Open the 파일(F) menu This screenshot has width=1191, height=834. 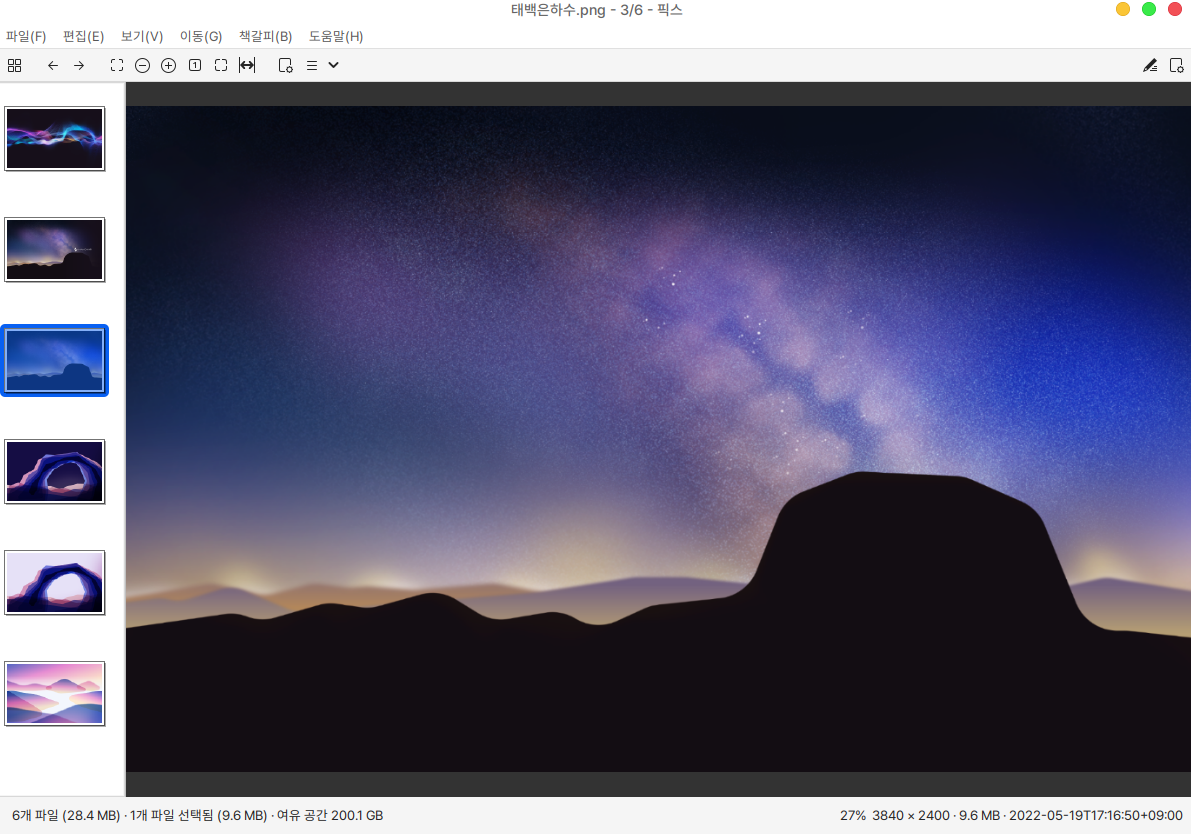26,37
